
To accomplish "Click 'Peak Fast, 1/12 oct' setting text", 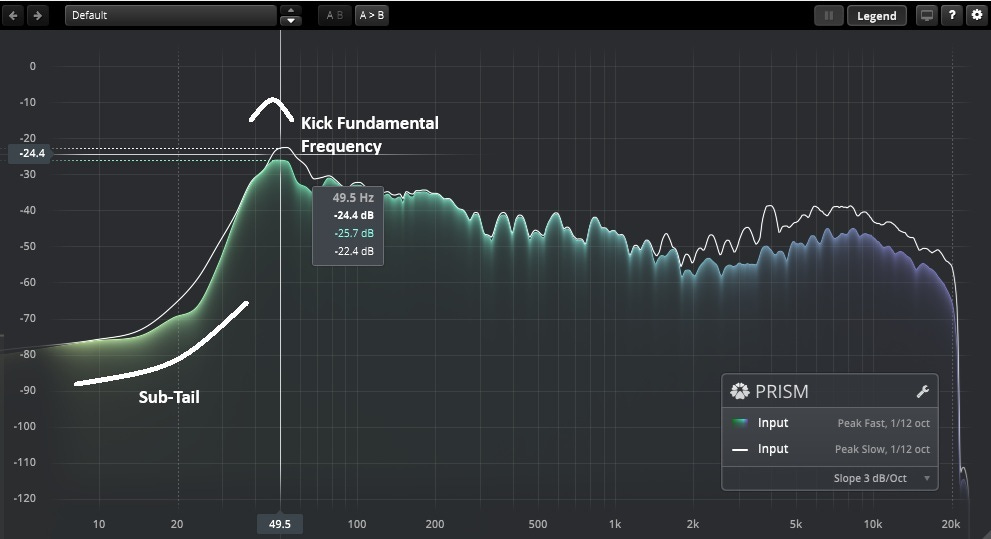I will tap(884, 423).
